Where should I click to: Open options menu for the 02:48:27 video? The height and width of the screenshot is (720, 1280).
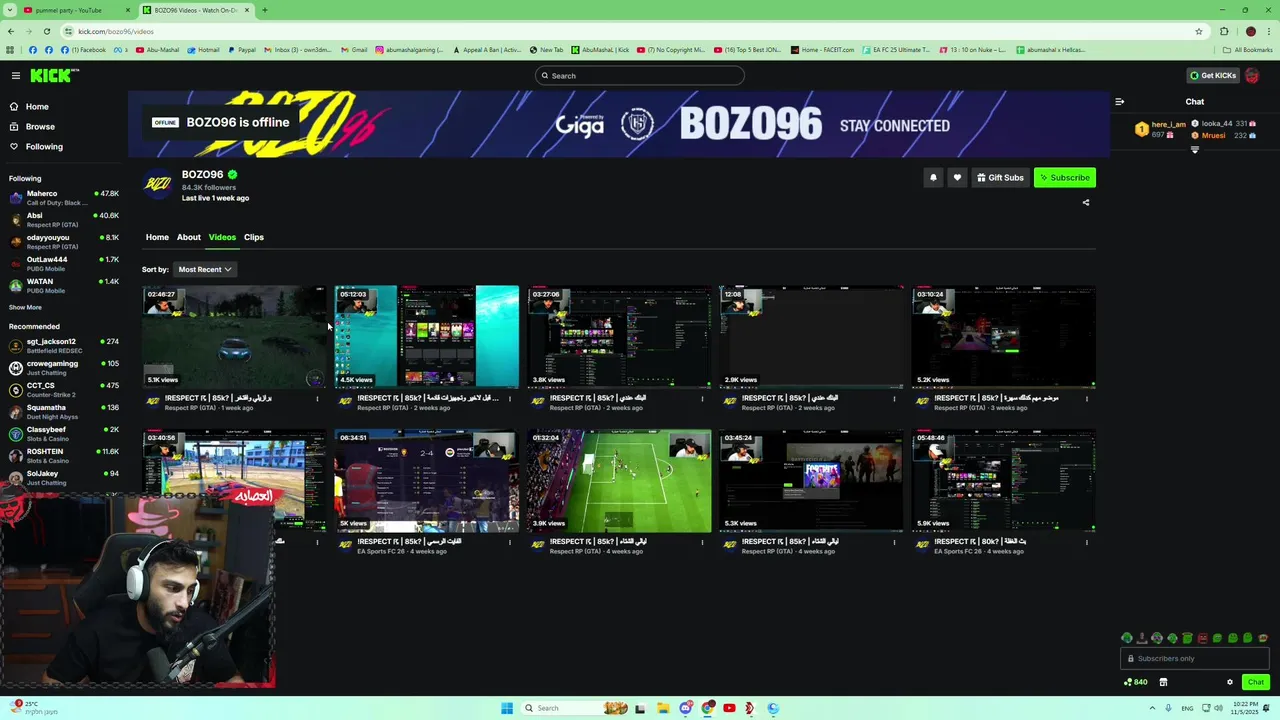(x=318, y=399)
